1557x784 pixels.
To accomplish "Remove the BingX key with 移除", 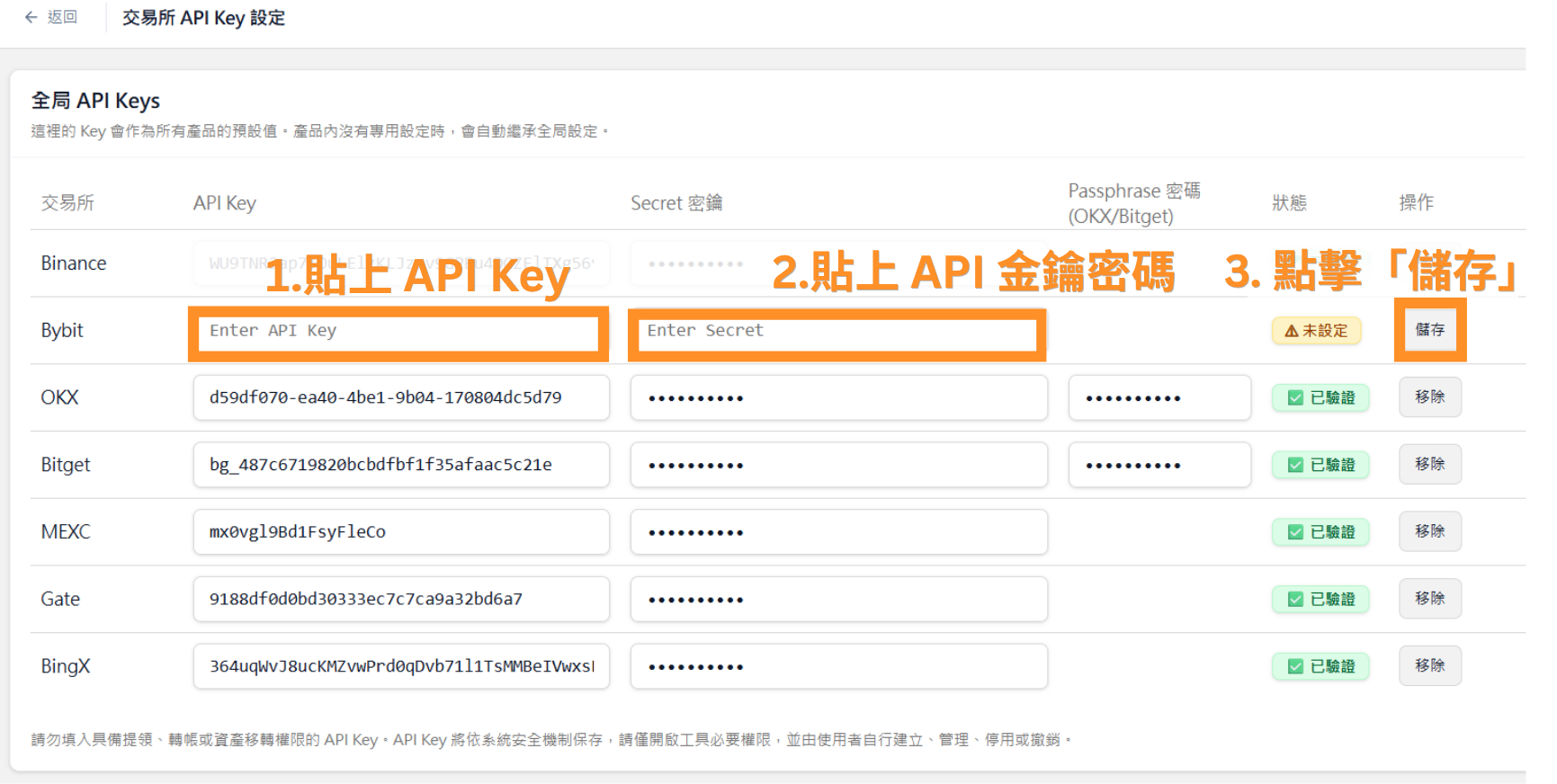I will [1430, 665].
